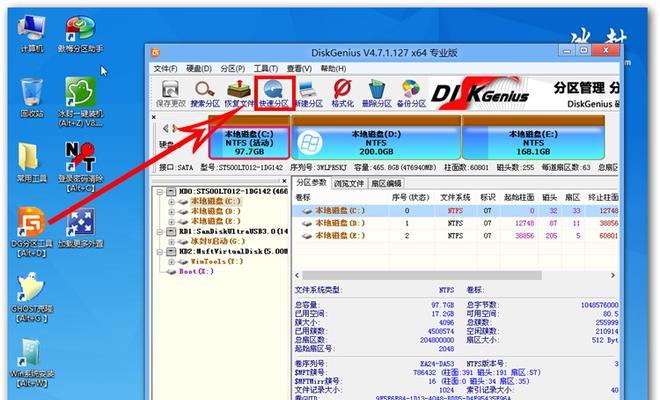This screenshot has height=400, width=660.
Task: Click the table scrollbar right arrow
Action: coord(613,275)
